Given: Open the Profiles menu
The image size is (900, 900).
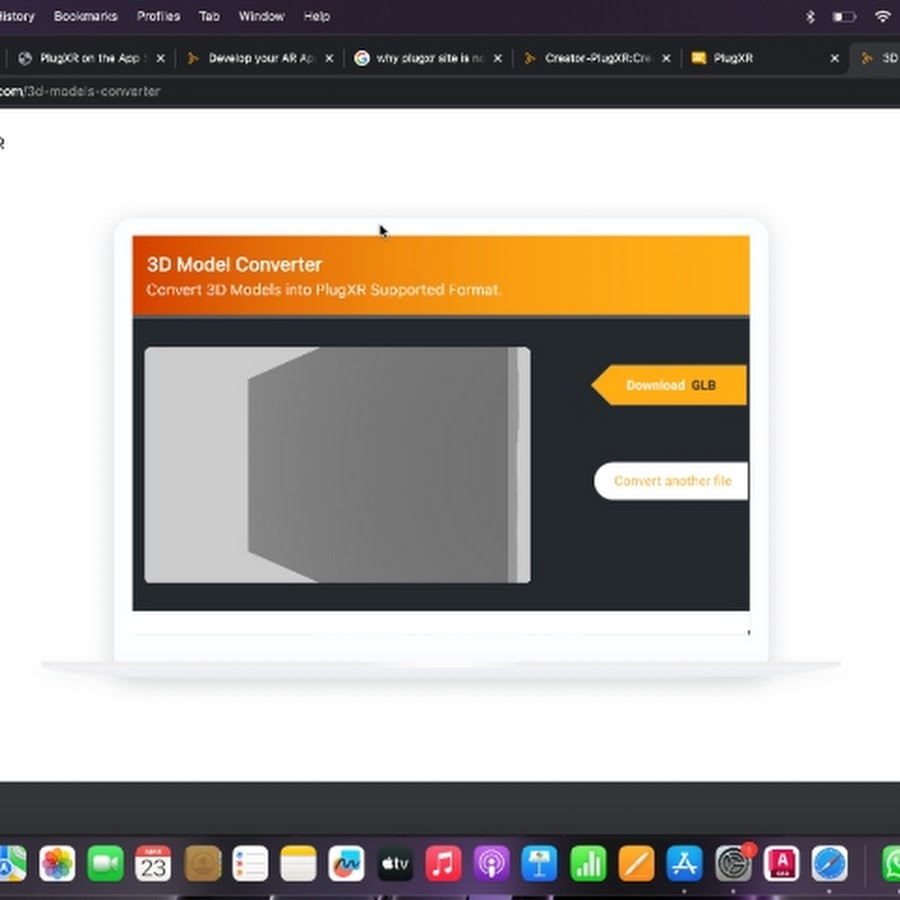Looking at the screenshot, I should coord(158,16).
